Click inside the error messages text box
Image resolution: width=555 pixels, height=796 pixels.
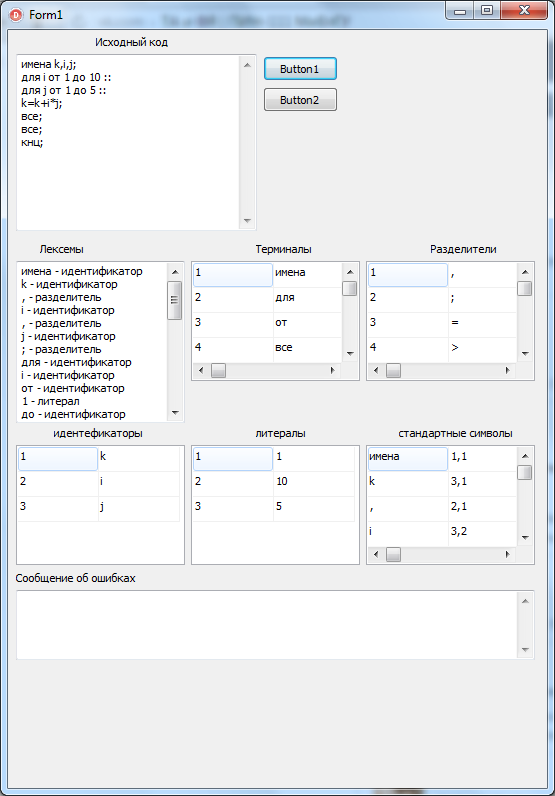point(267,625)
